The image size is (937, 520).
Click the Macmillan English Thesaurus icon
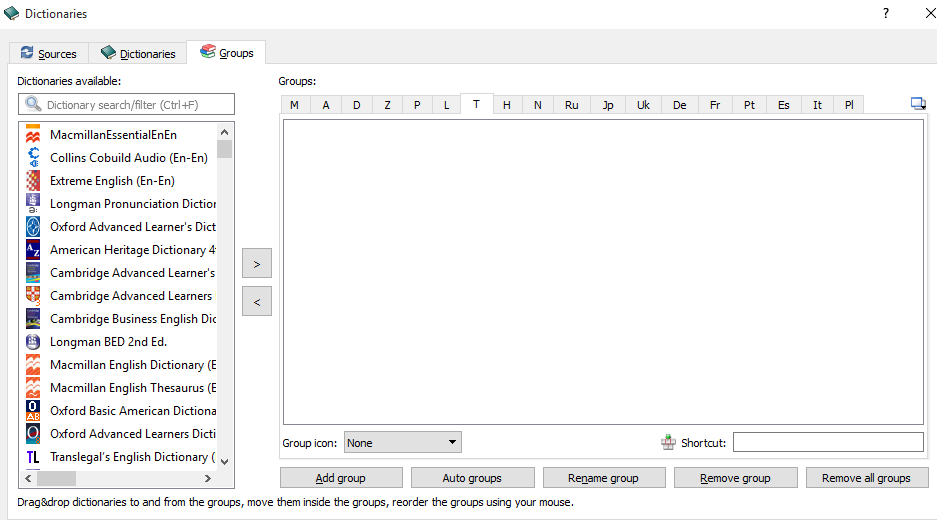click(x=33, y=387)
